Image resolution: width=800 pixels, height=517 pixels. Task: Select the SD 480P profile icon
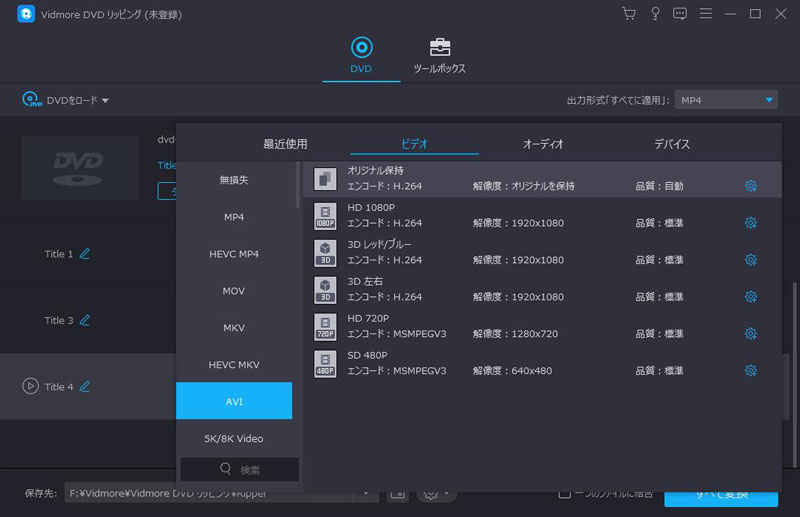click(x=325, y=364)
